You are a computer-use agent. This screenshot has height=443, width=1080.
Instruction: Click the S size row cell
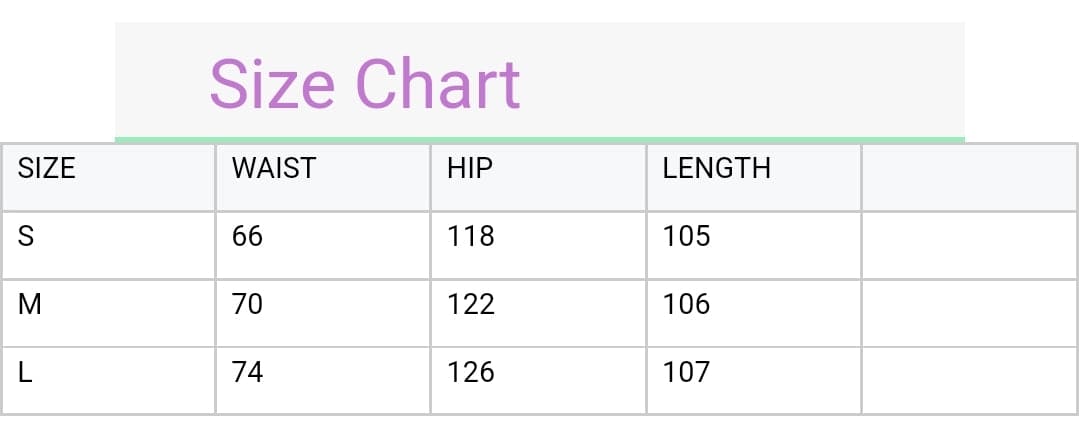[x=108, y=245]
